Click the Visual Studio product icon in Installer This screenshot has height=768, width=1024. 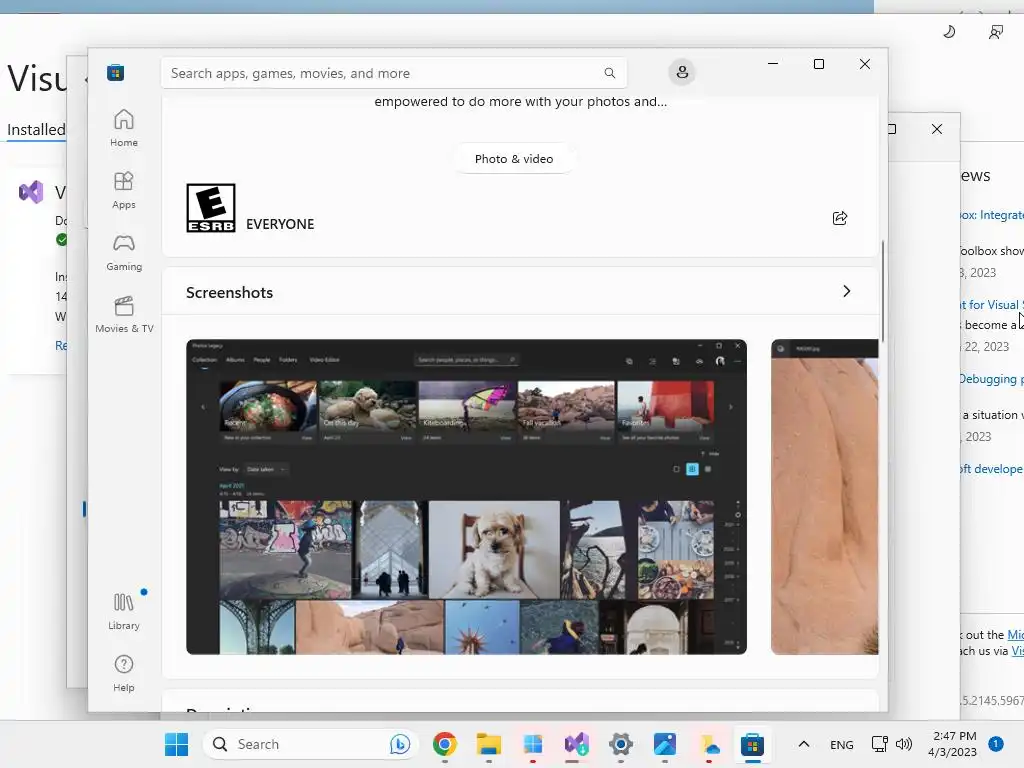(x=31, y=192)
